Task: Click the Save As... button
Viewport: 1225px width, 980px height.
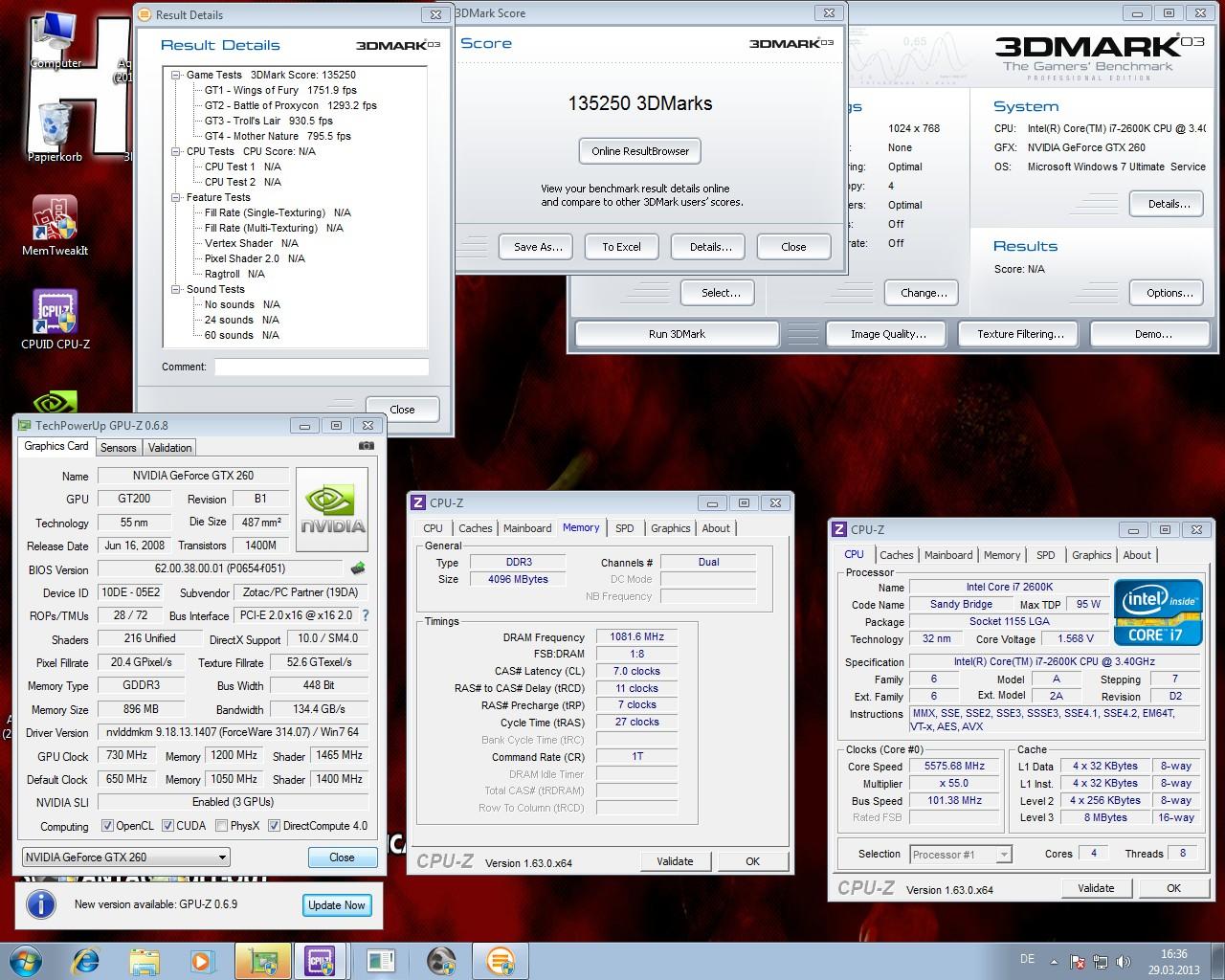Action: point(537,247)
